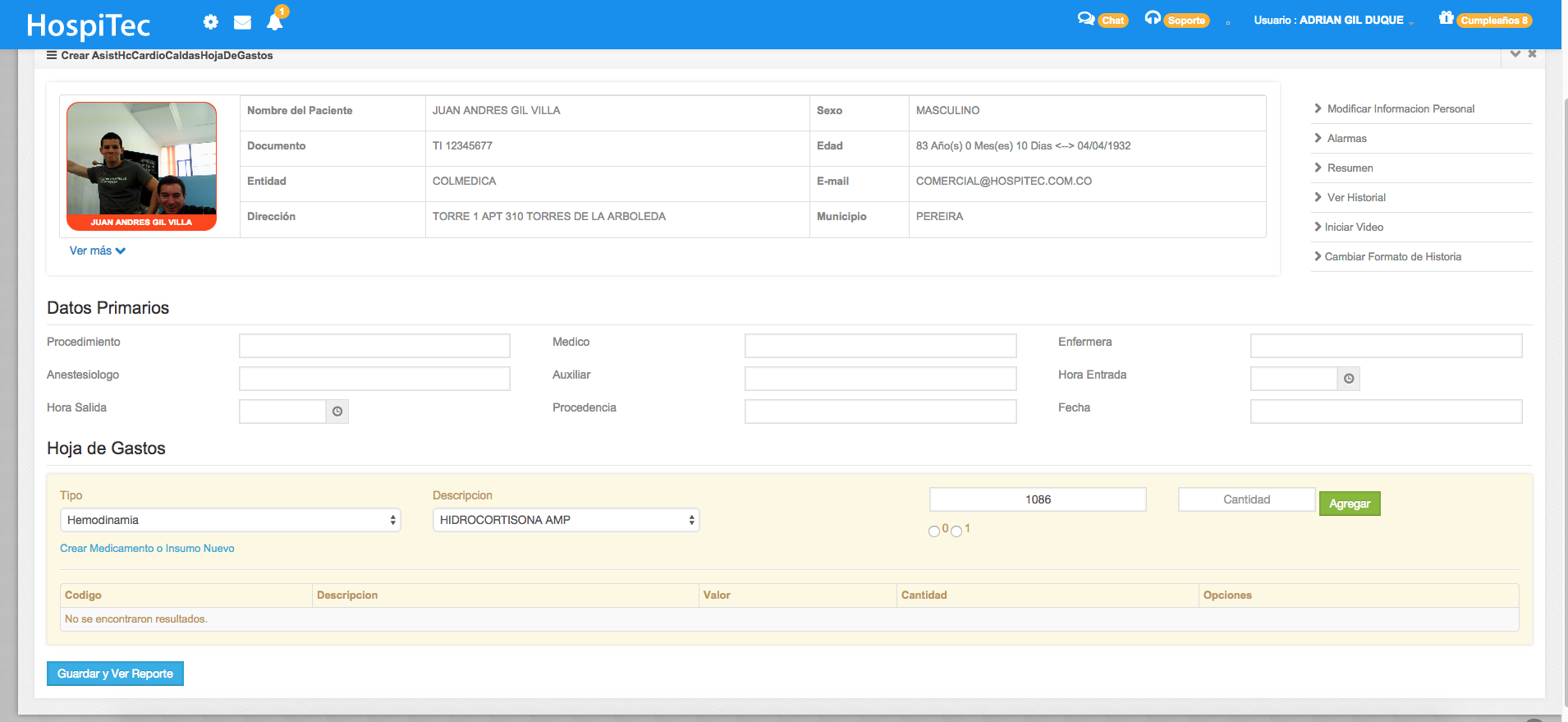Open the Hora Salida clock picker

click(x=337, y=412)
